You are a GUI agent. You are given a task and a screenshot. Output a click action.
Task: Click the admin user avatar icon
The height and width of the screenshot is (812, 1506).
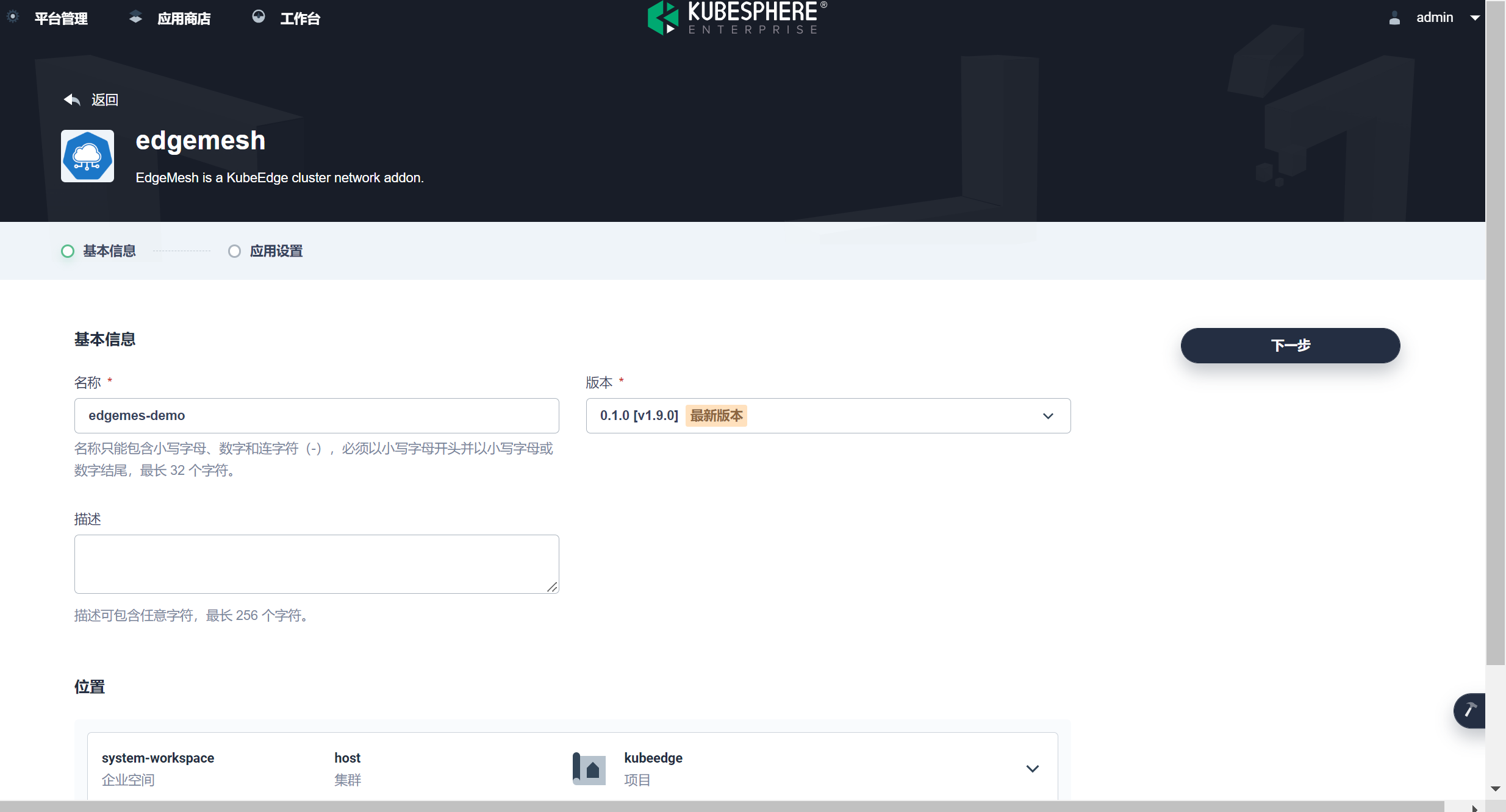click(x=1394, y=18)
